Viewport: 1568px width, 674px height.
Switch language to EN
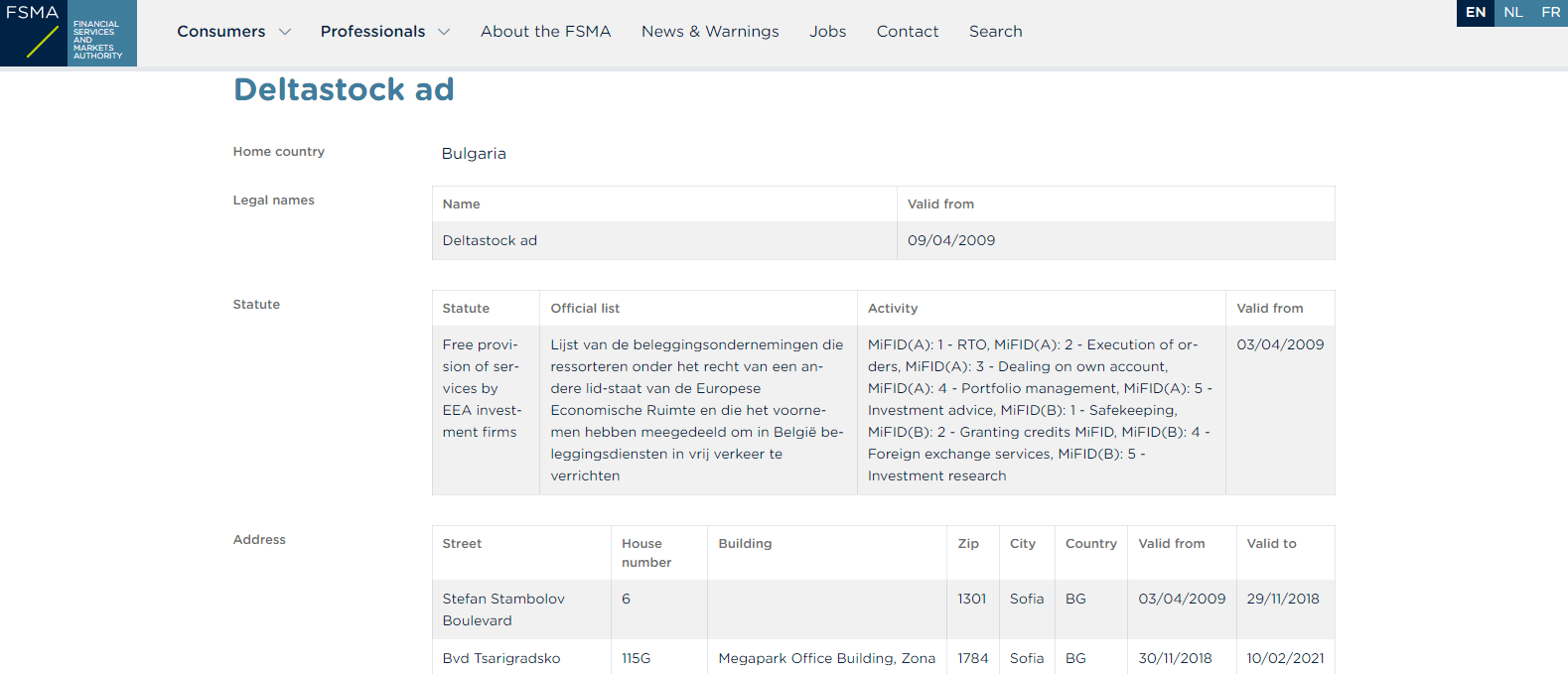point(1476,13)
